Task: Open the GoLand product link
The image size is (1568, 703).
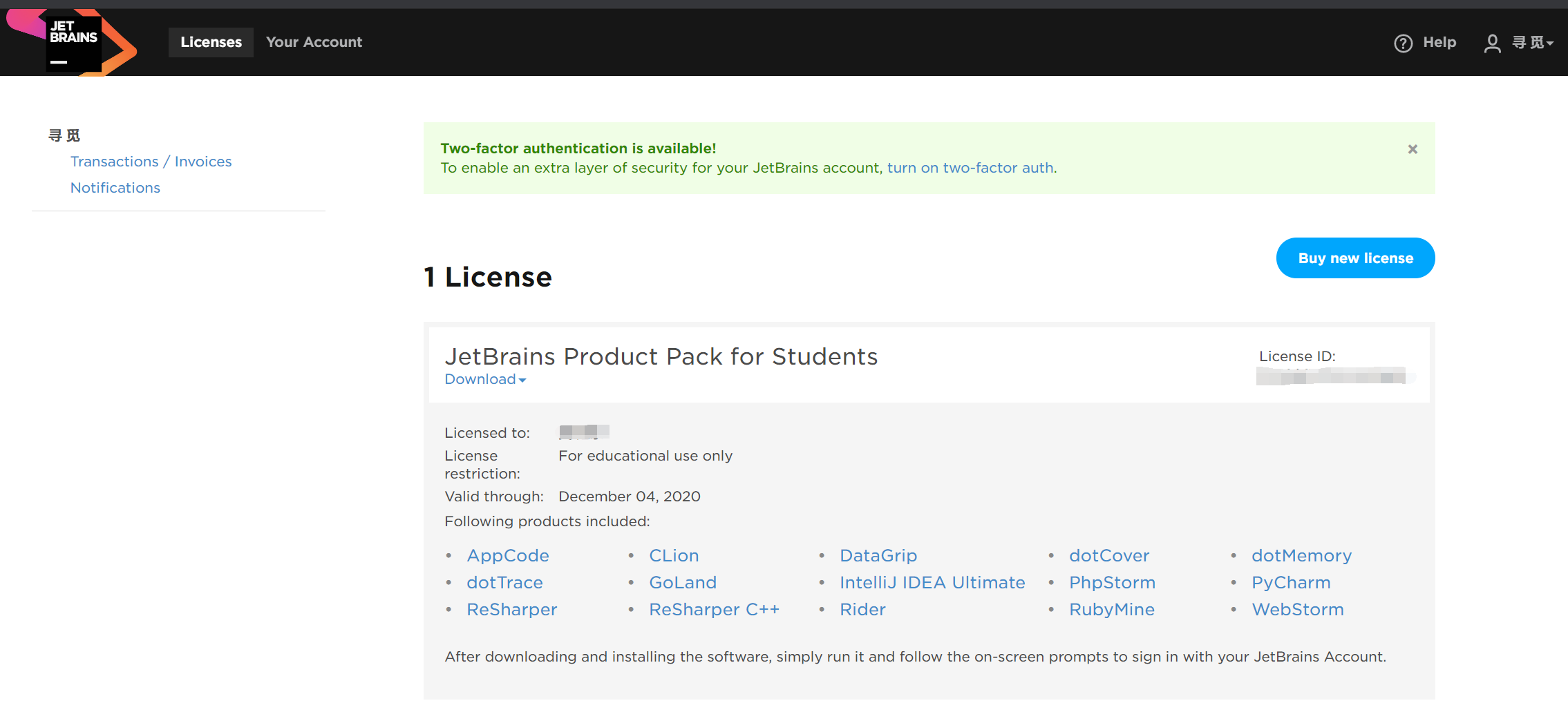Action: pyautogui.click(x=683, y=583)
